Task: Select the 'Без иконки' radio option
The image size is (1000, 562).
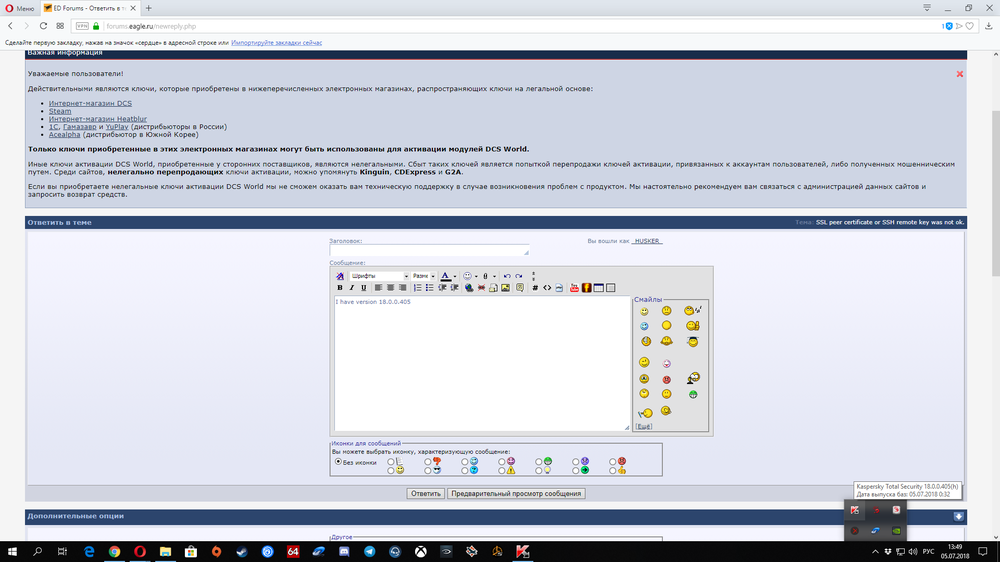Action: point(338,461)
